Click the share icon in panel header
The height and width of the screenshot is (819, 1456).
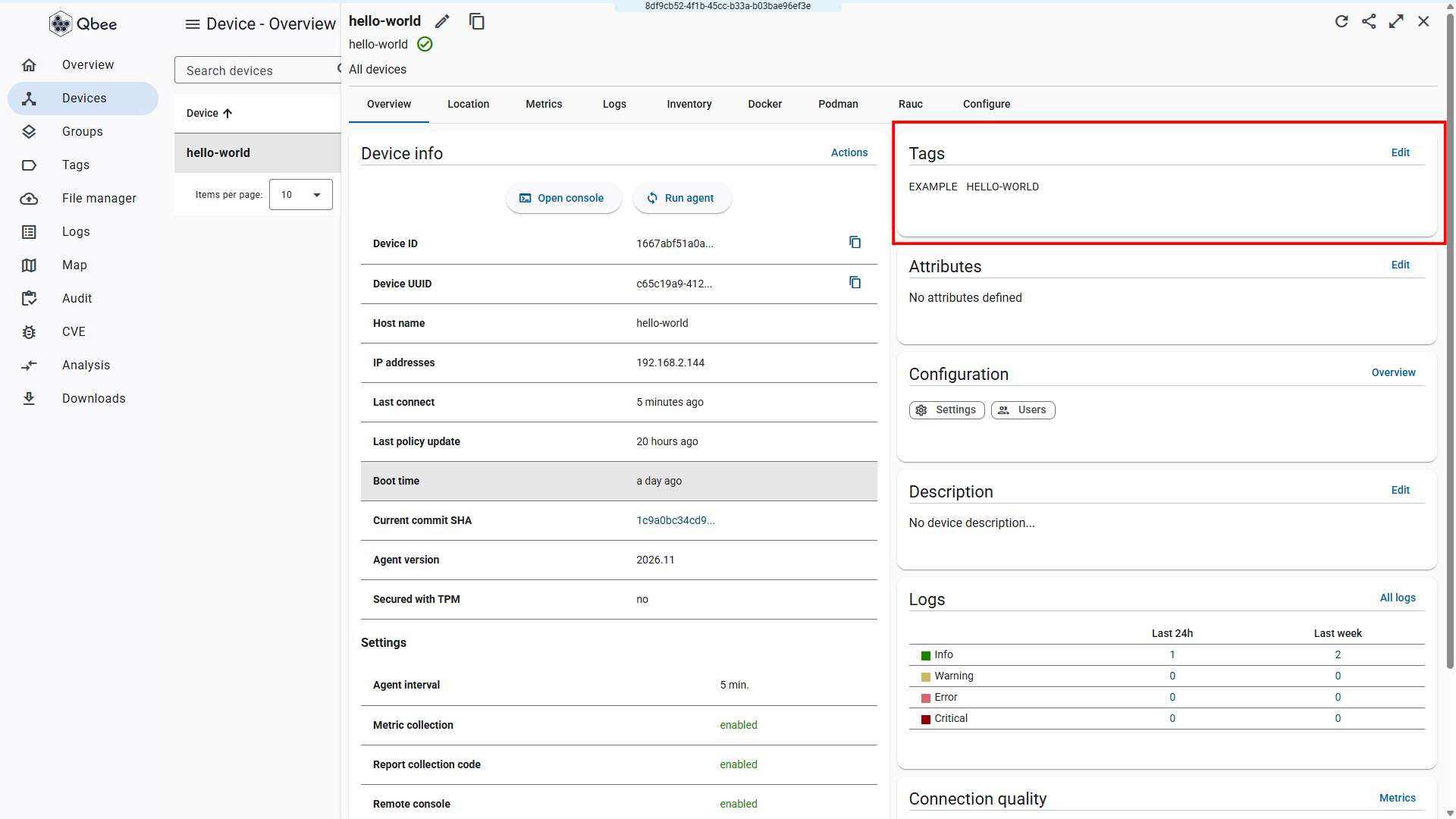[1369, 21]
